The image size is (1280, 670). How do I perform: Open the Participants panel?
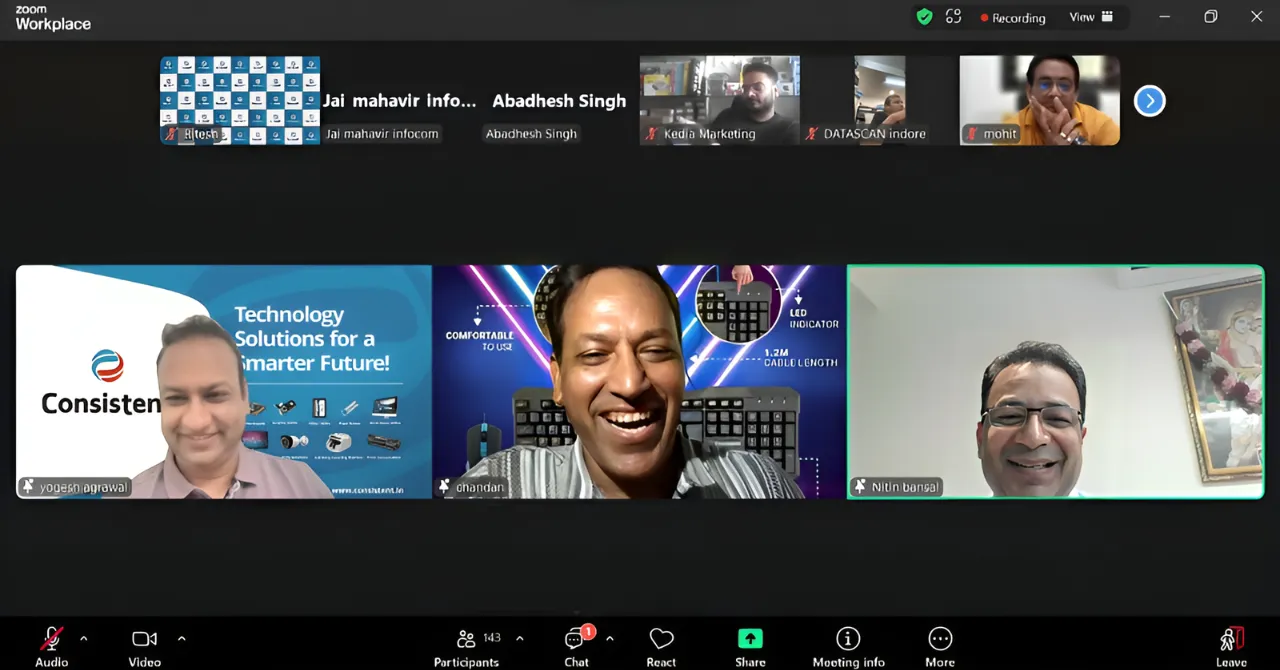tap(466, 645)
